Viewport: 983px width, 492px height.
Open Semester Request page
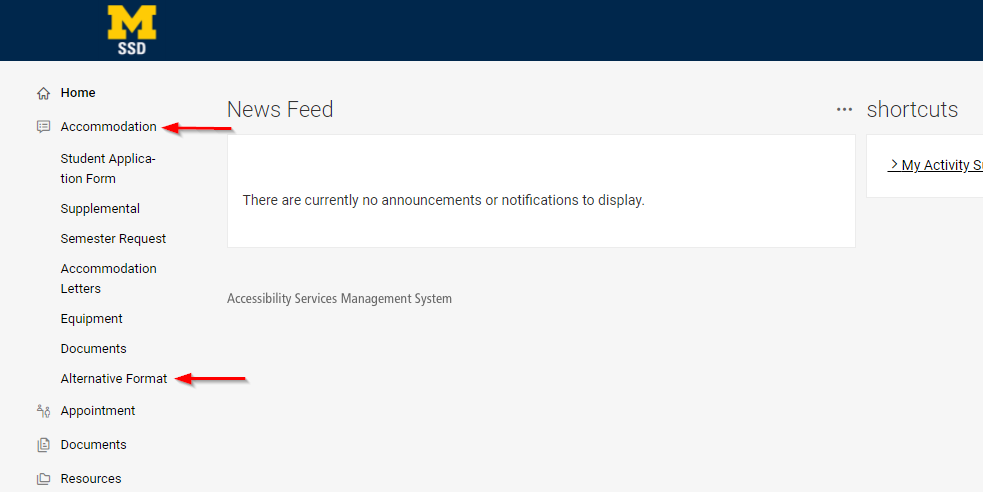coord(113,239)
